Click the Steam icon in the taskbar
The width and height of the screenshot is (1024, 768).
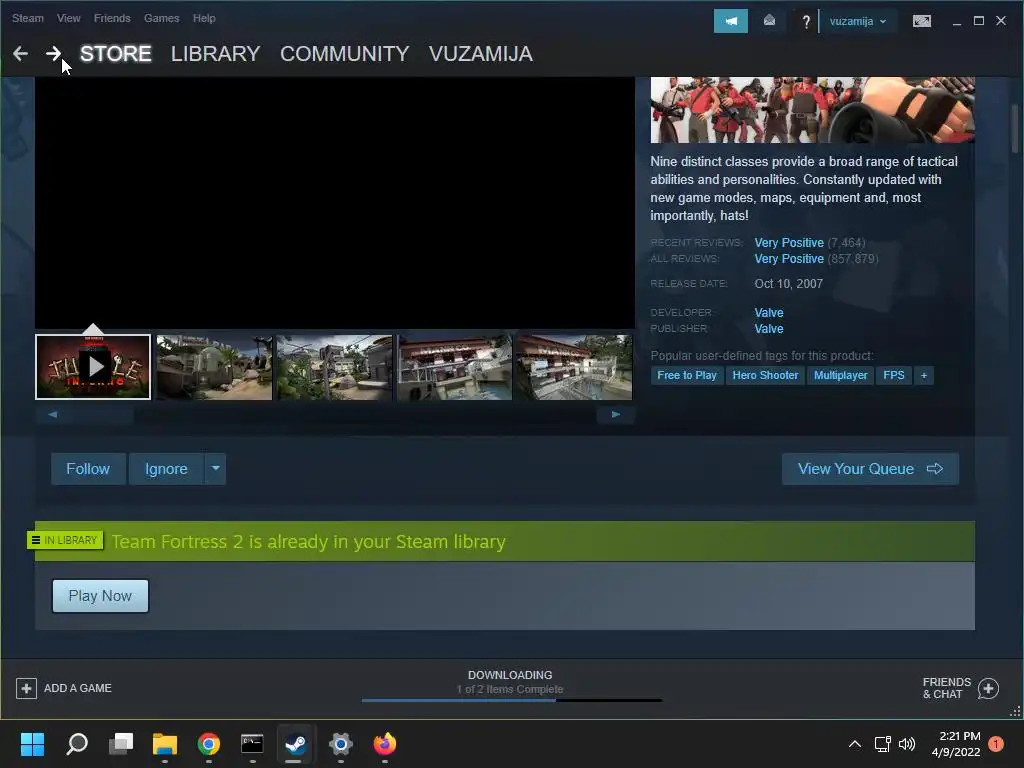click(296, 744)
